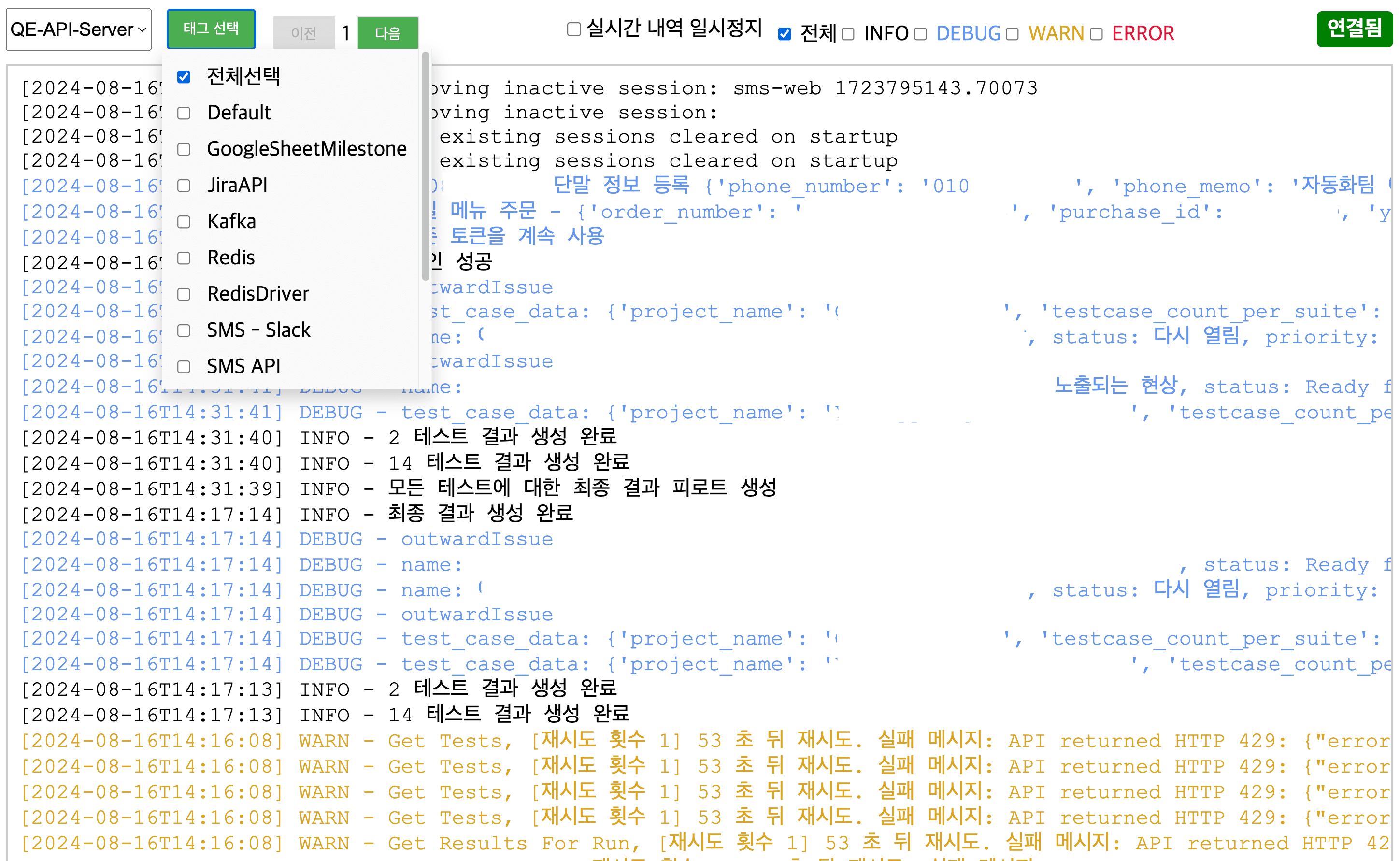Select the '모든 테스트에 대한 최종 결과 피로트 생성' log line

pyautogui.click(x=399, y=488)
